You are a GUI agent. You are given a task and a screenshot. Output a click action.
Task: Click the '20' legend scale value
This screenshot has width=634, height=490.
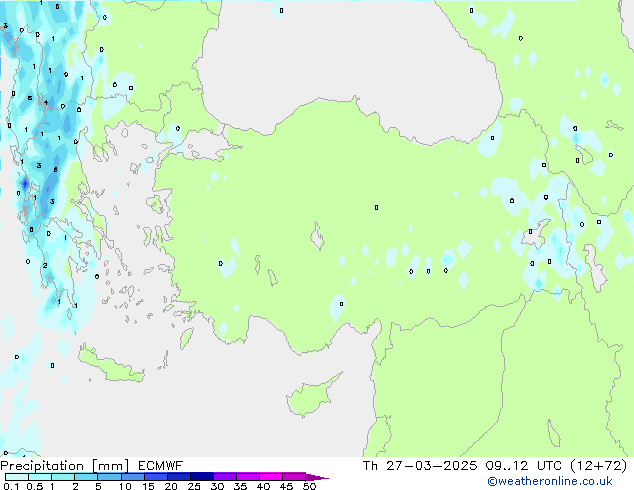pos(171,486)
